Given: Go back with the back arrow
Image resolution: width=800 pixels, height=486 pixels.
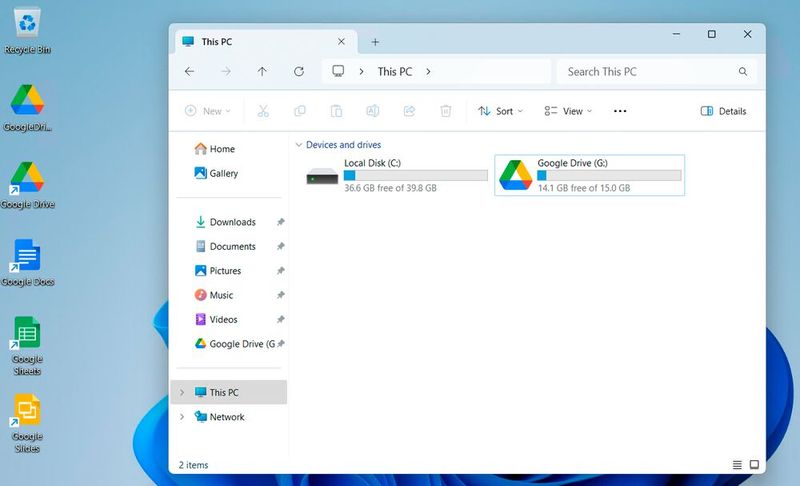Looking at the screenshot, I should tap(189, 71).
